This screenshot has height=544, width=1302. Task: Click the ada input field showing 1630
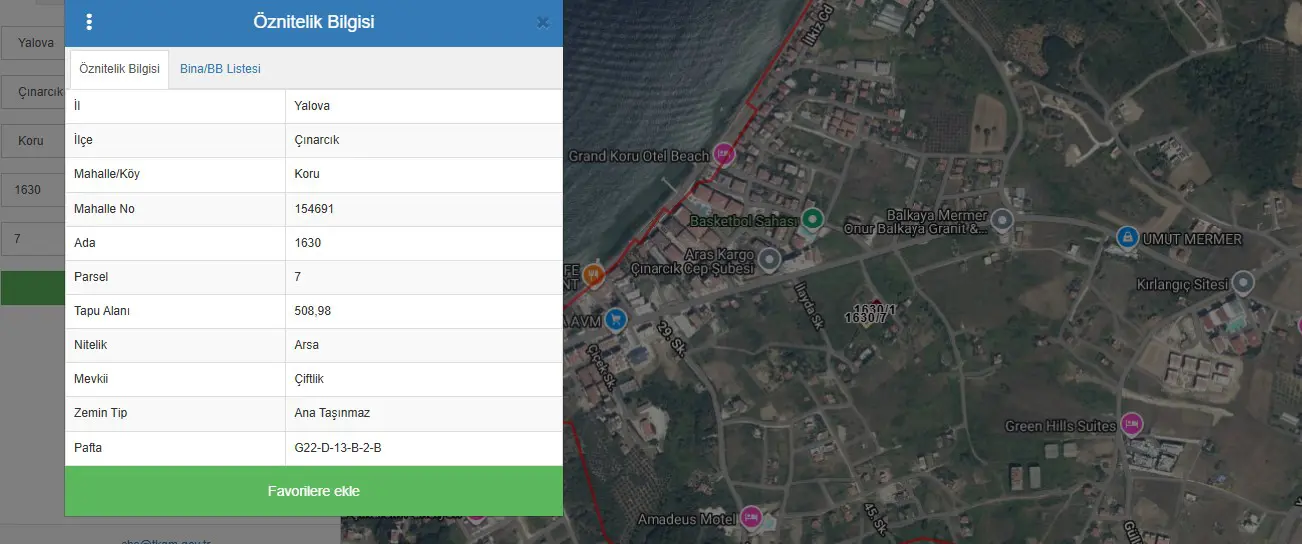point(32,189)
